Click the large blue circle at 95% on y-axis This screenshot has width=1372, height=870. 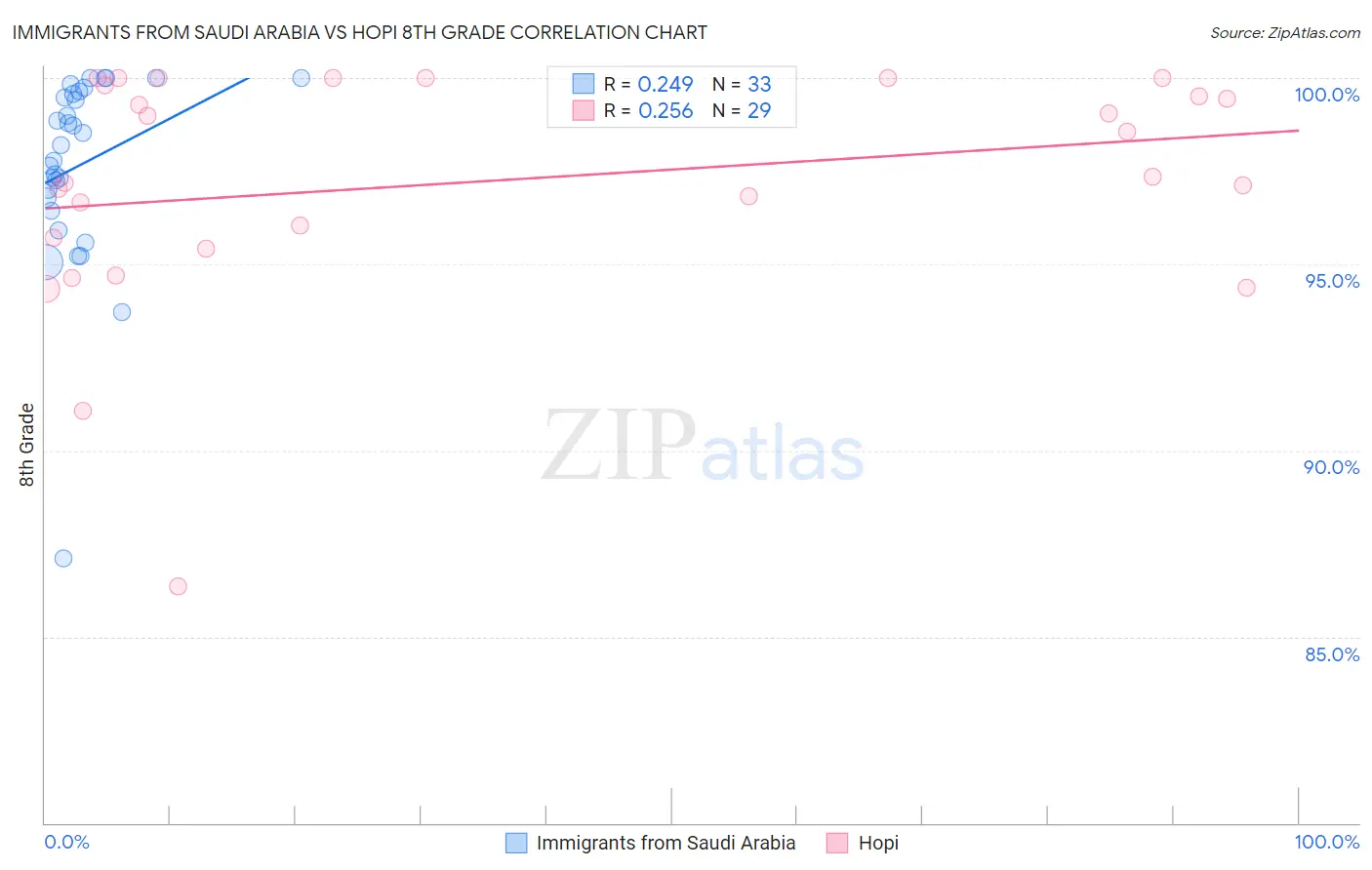pyautogui.click(x=45, y=262)
